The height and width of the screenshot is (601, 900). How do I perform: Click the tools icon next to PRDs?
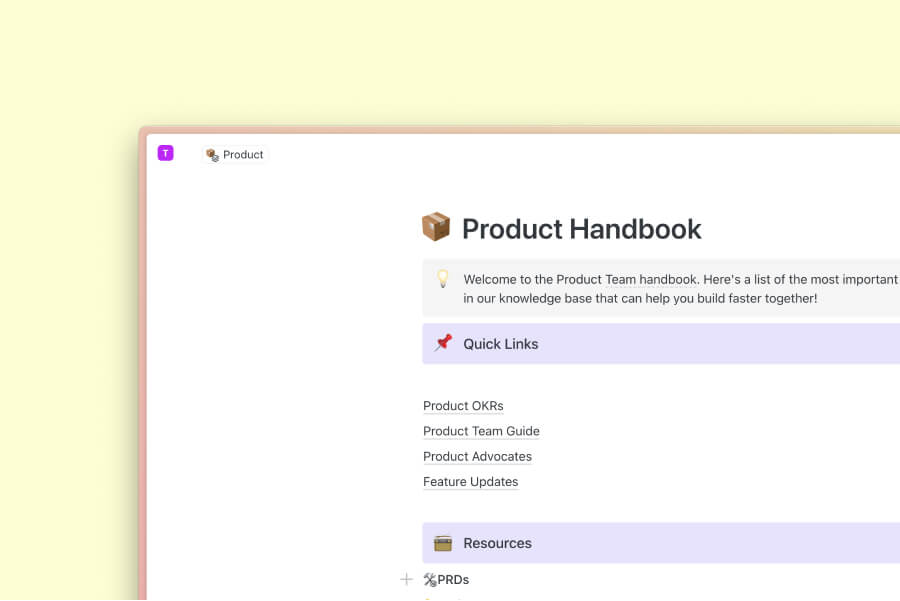[430, 579]
